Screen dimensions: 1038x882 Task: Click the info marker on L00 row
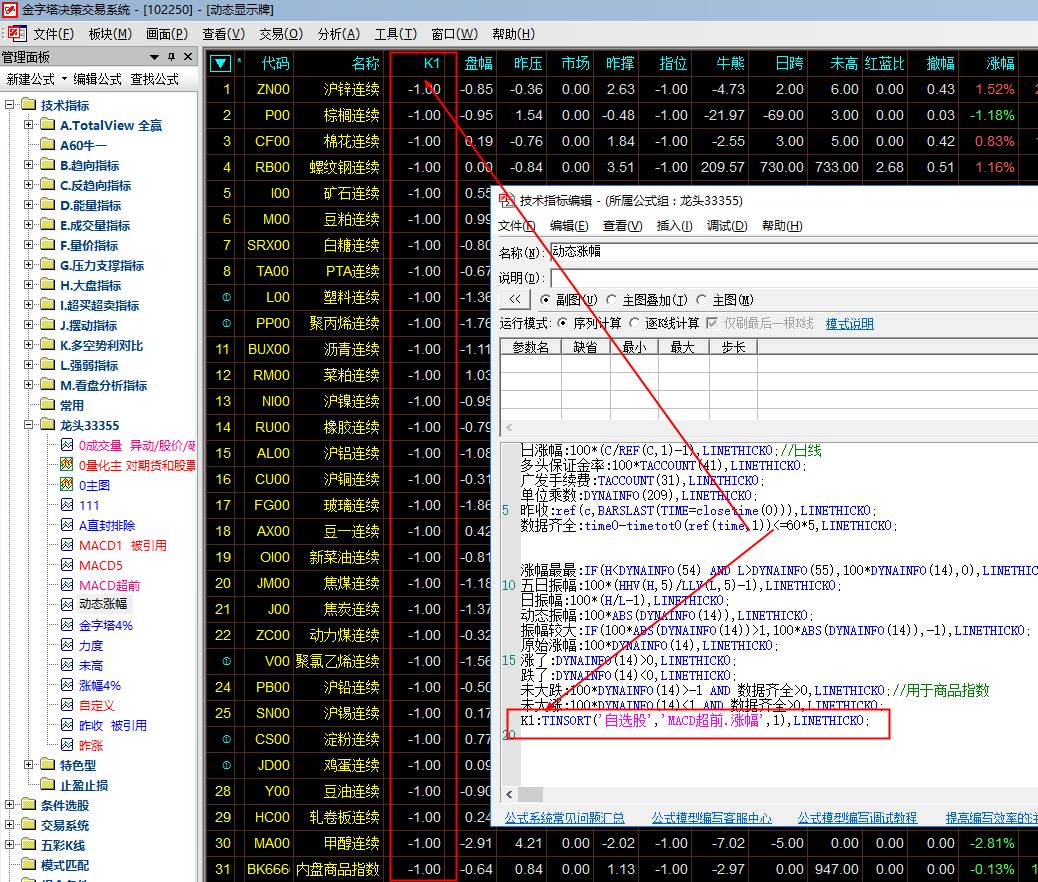(226, 297)
